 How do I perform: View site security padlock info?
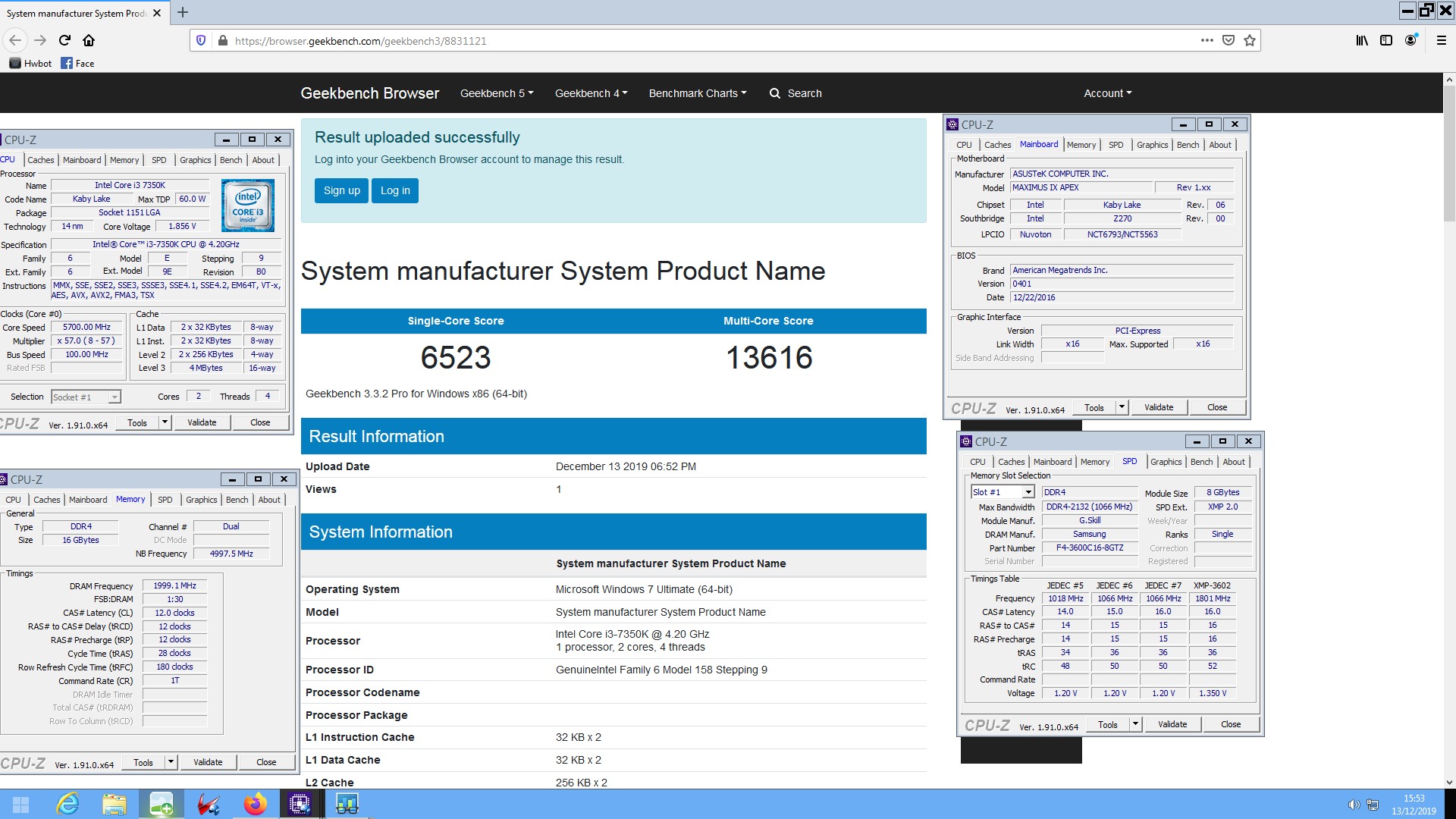coord(222,40)
